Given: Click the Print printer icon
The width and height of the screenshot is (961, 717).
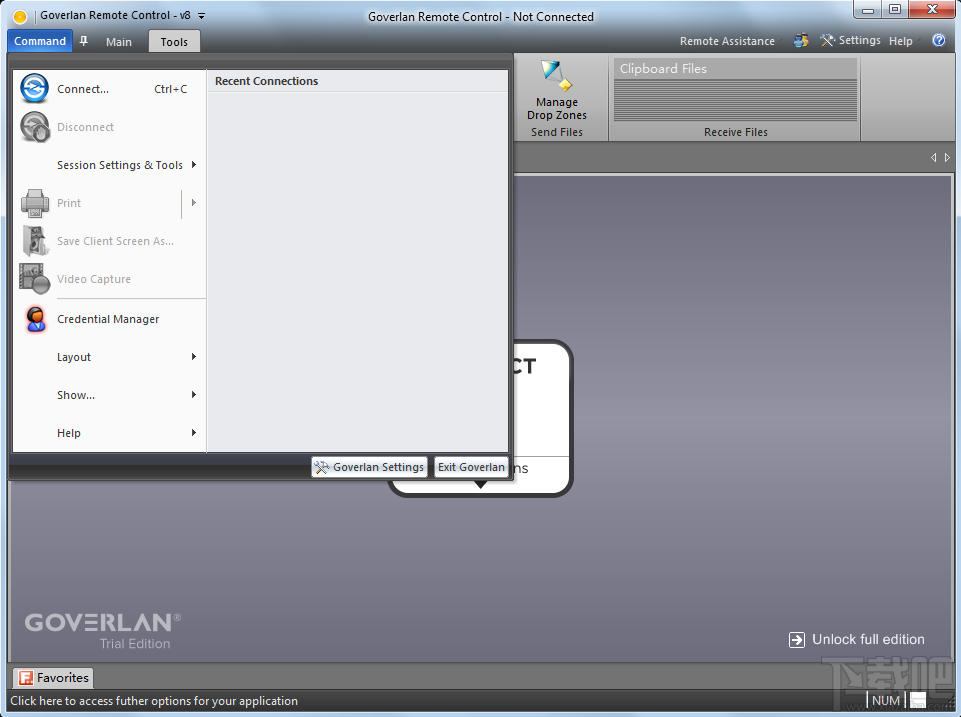Looking at the screenshot, I should (x=34, y=203).
